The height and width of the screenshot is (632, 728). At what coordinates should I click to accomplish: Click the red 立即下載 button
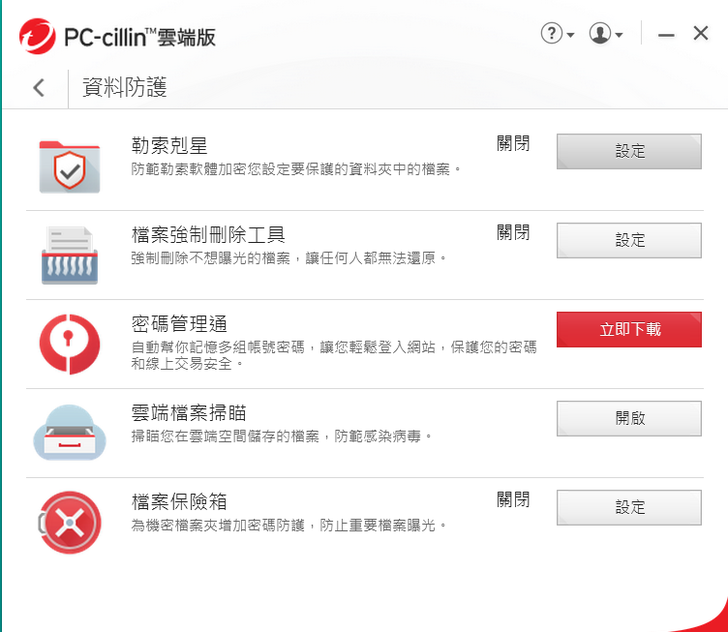click(629, 329)
